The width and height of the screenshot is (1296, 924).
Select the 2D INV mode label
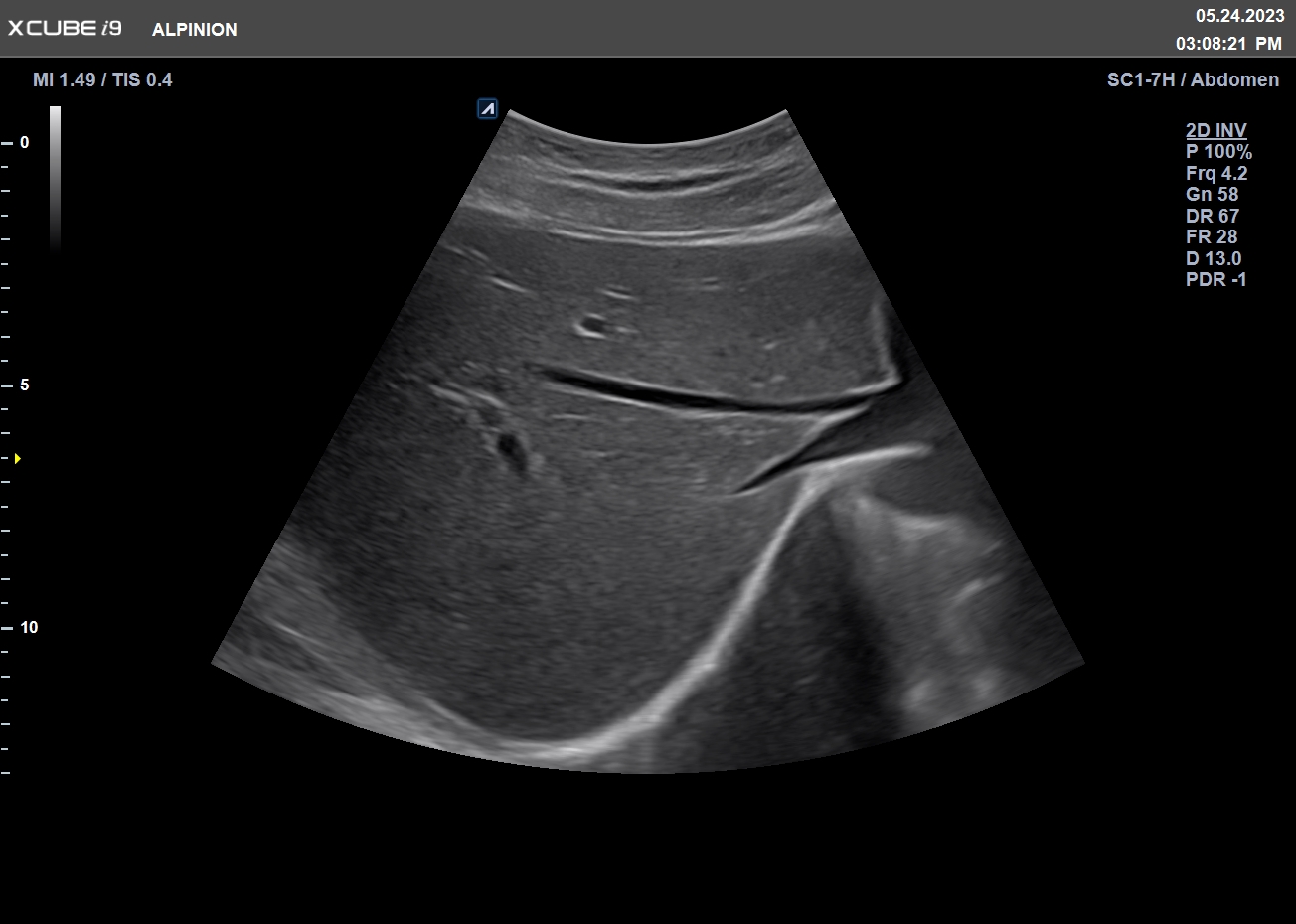coord(1215,130)
